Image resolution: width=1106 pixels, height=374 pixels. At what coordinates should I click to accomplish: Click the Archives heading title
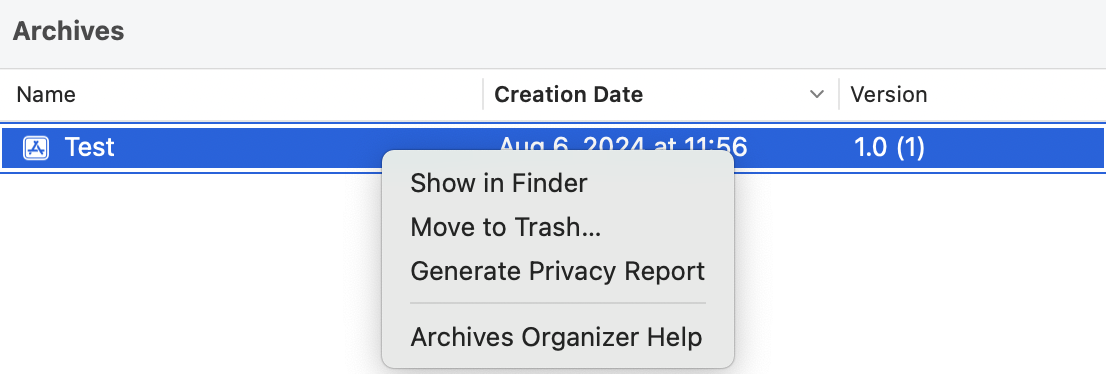tap(68, 31)
